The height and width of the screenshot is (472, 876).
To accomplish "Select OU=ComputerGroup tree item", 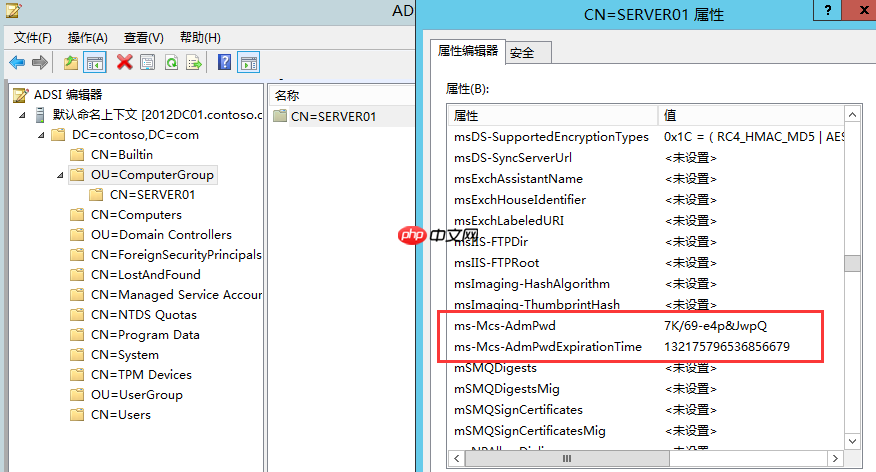I will [152, 175].
